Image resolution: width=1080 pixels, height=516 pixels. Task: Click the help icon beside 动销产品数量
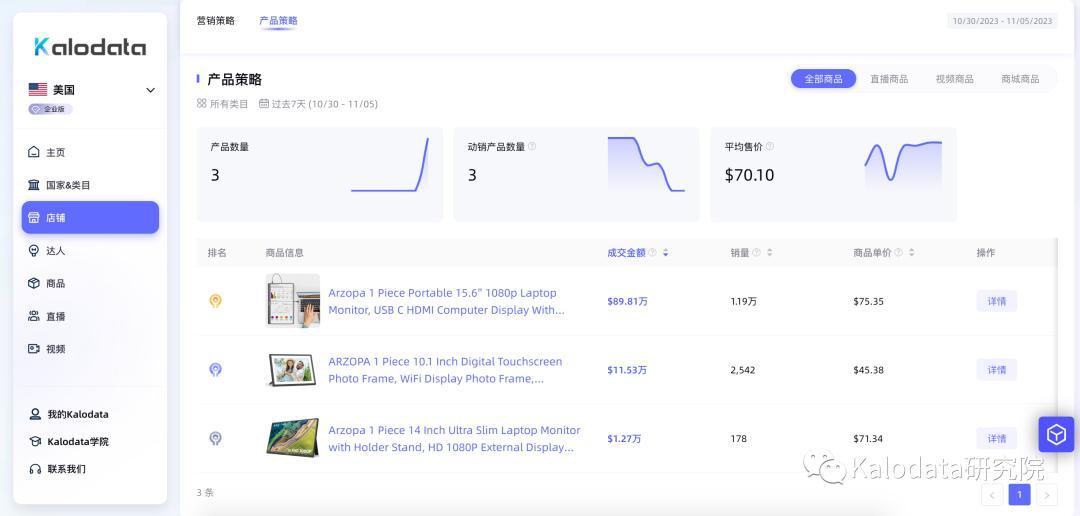tap(532, 147)
